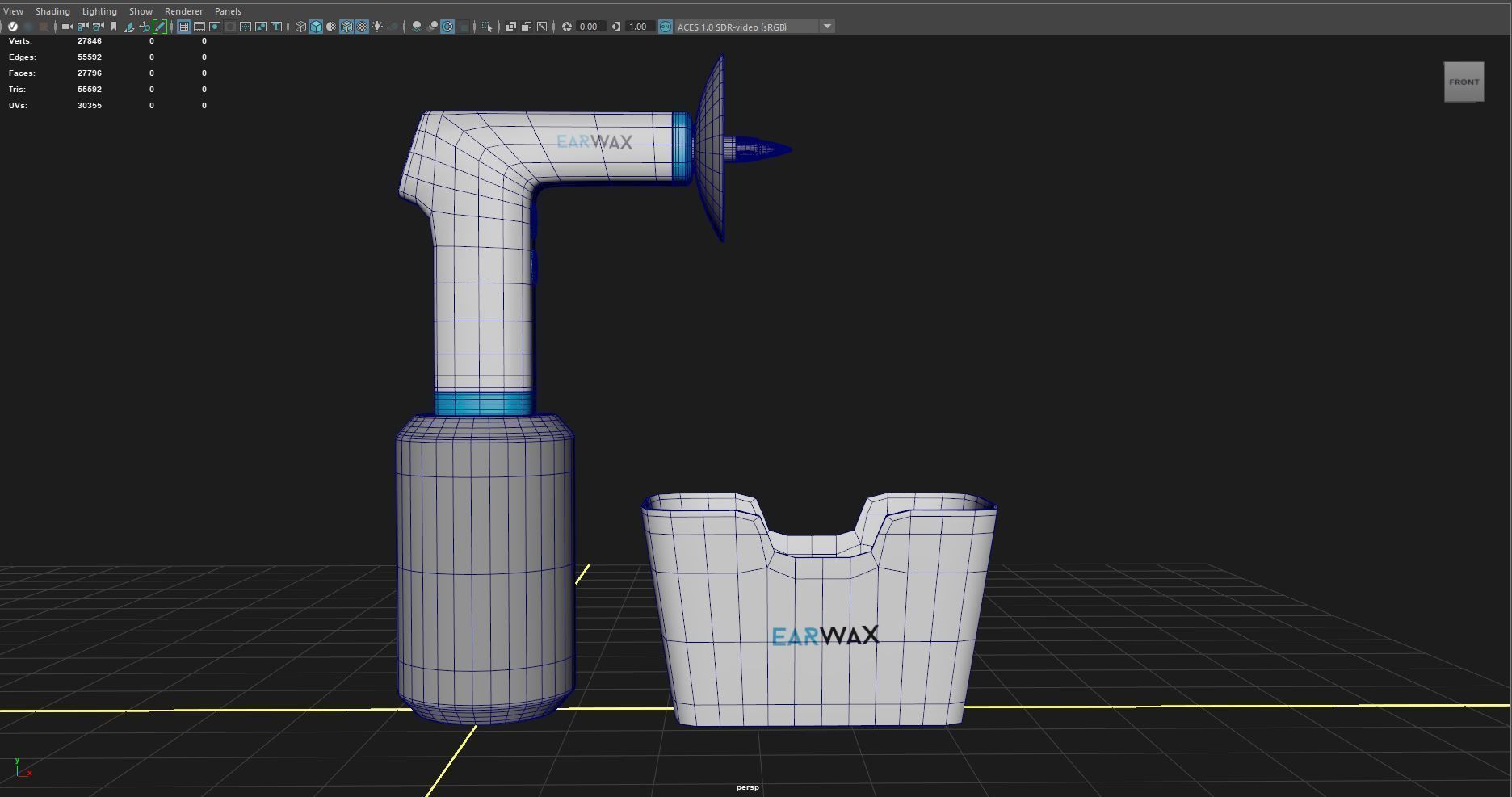This screenshot has width=1512, height=797.
Task: Toggle the Resolution Gate display
Action: coord(215,27)
